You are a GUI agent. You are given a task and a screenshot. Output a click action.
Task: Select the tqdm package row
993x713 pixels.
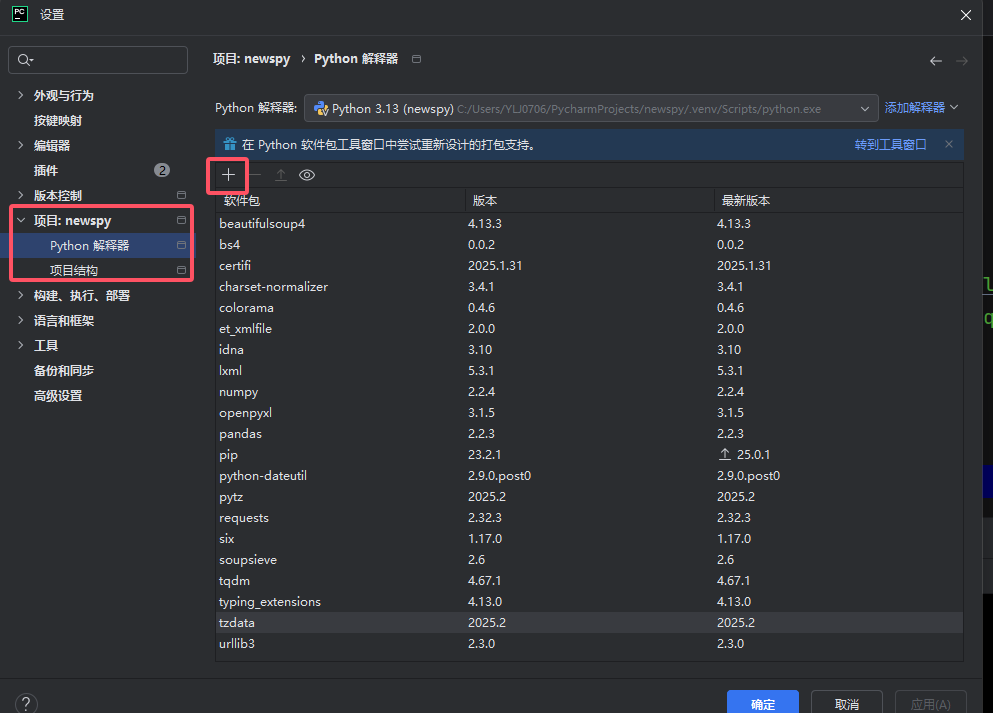pyautogui.click(x=590, y=580)
